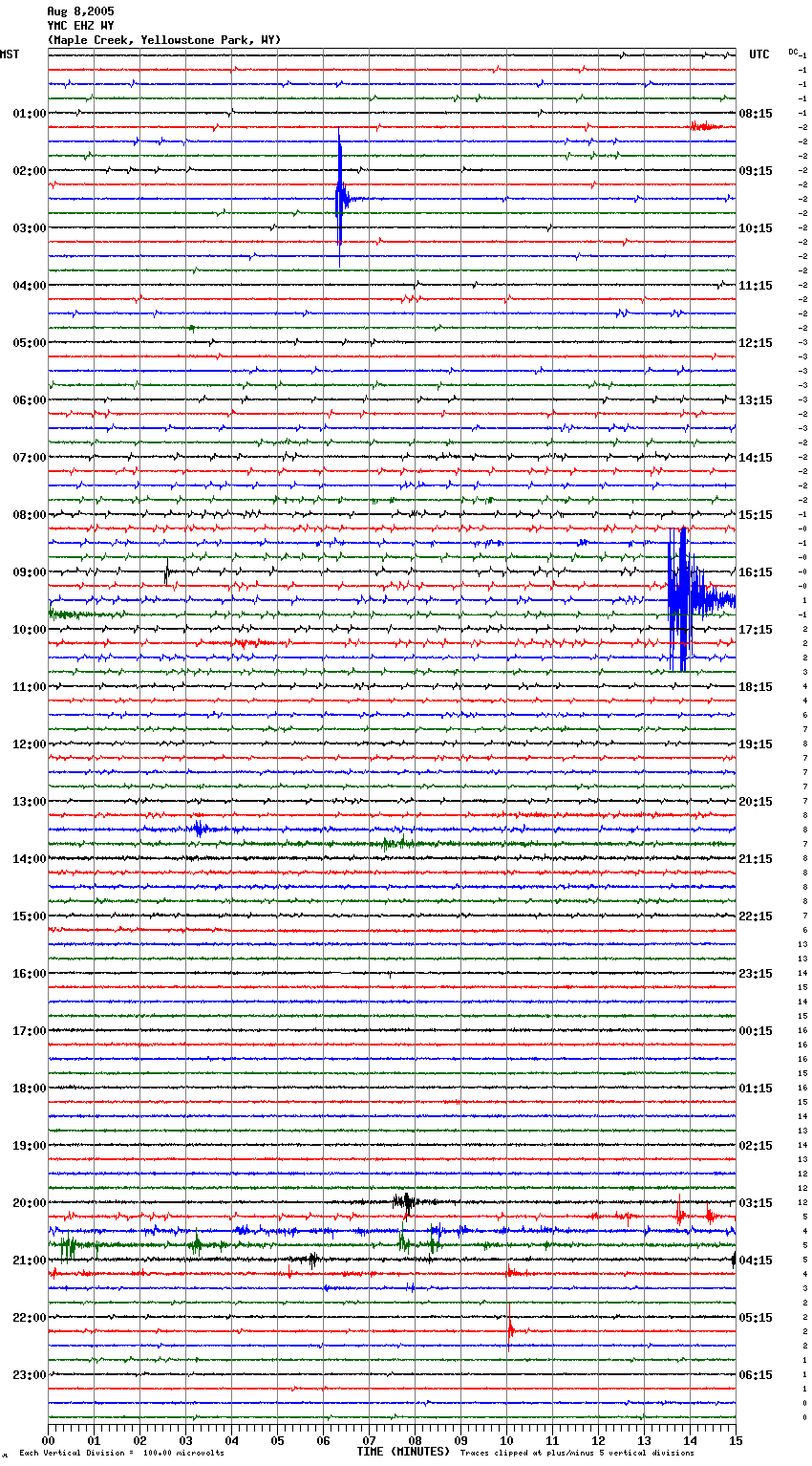
Task: Click the 18:15 UTC time label
Action: [756, 687]
